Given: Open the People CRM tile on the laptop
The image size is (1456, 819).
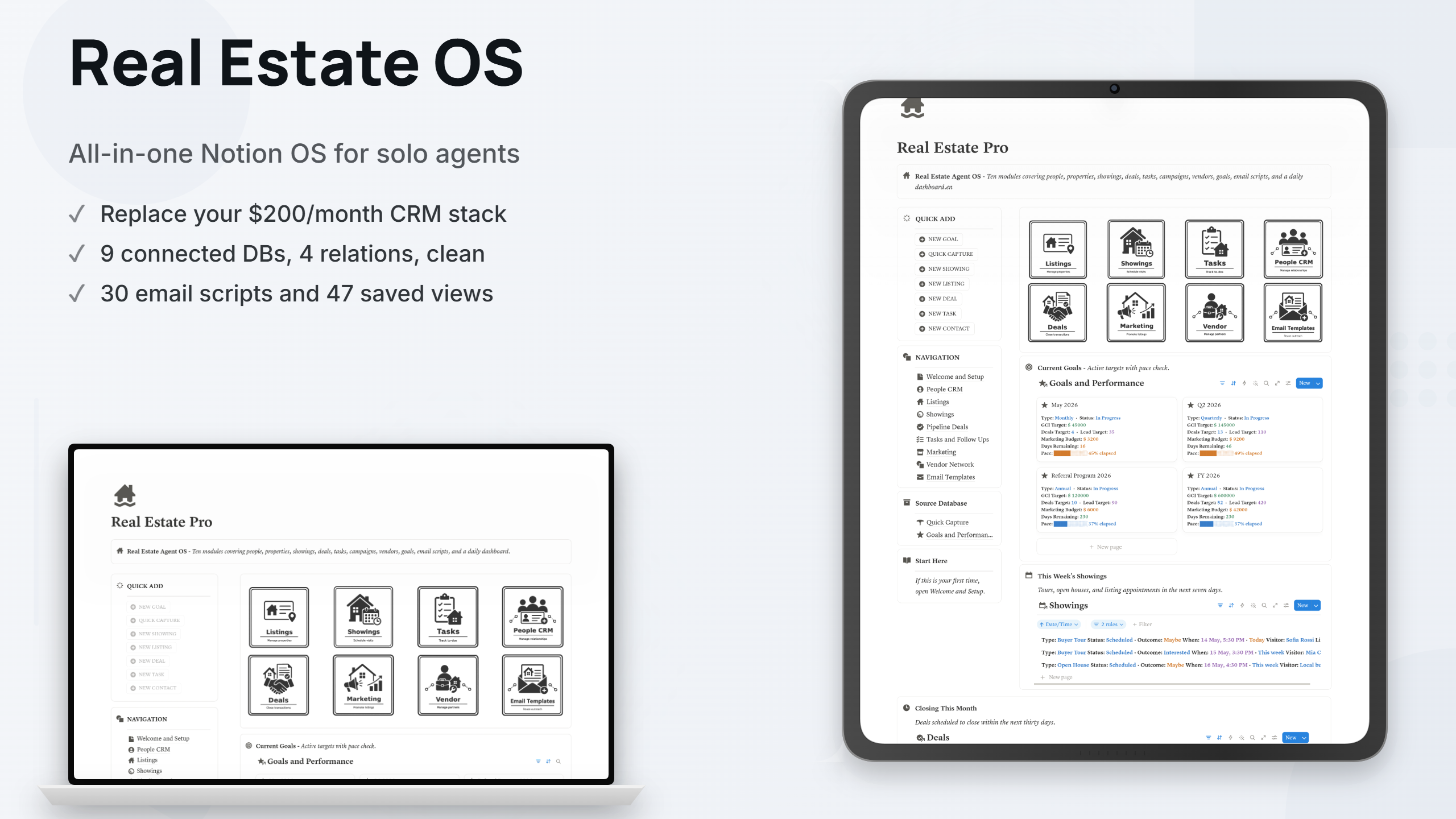Looking at the screenshot, I should tap(533, 617).
